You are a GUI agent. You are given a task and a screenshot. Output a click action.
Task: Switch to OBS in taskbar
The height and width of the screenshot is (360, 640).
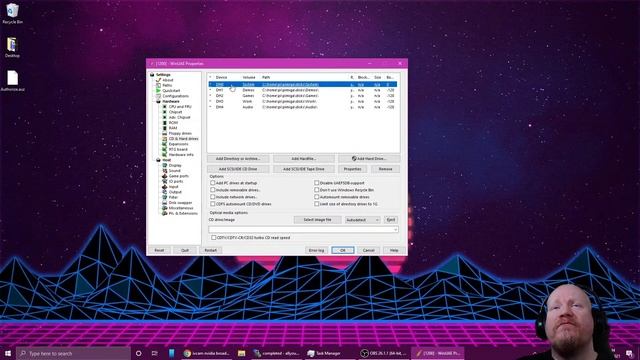click(x=384, y=353)
